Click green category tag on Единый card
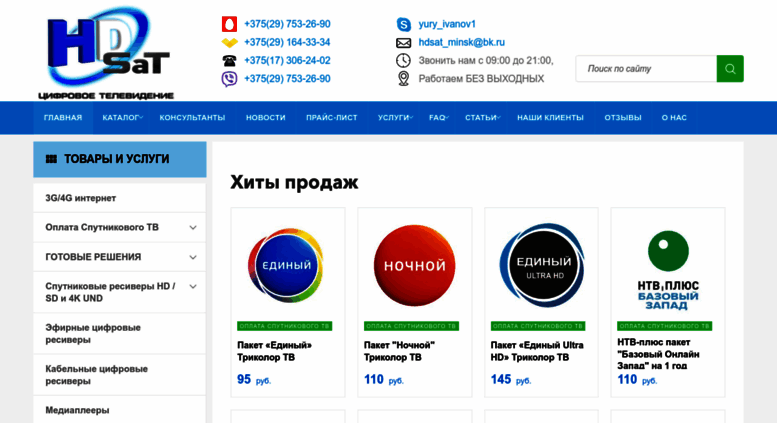 (284, 326)
